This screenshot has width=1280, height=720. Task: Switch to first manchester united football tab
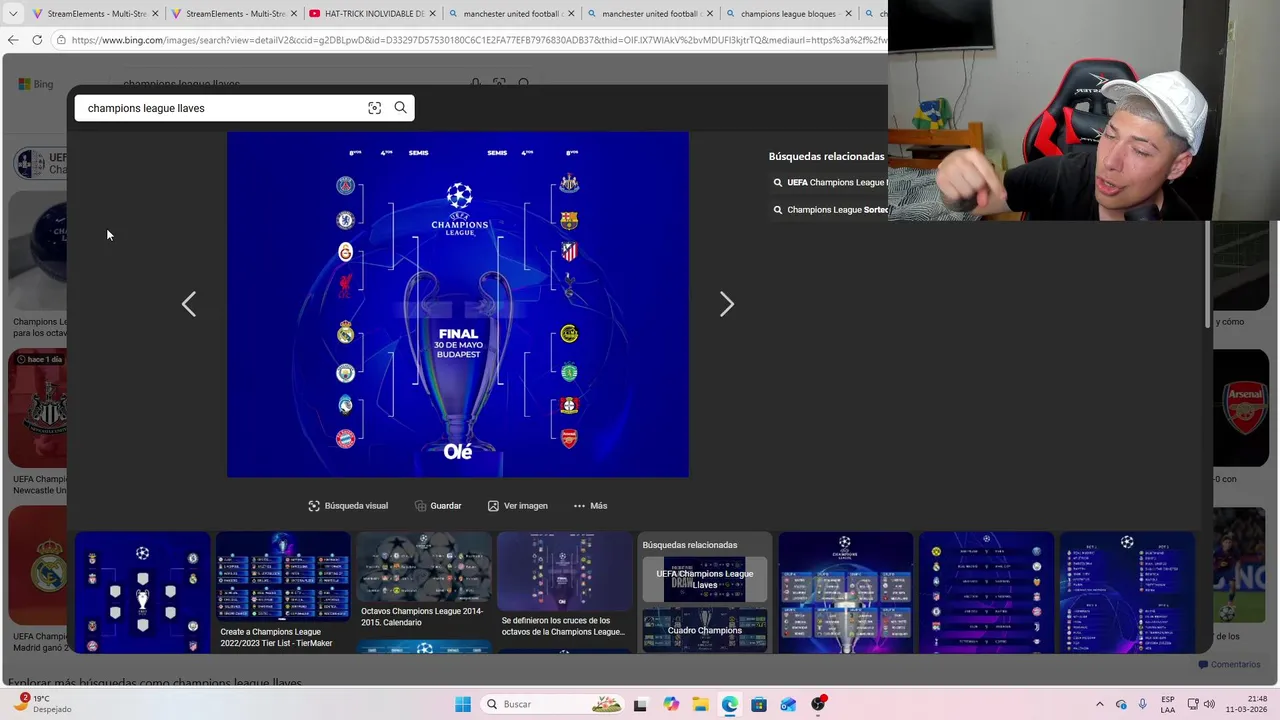(x=510, y=14)
